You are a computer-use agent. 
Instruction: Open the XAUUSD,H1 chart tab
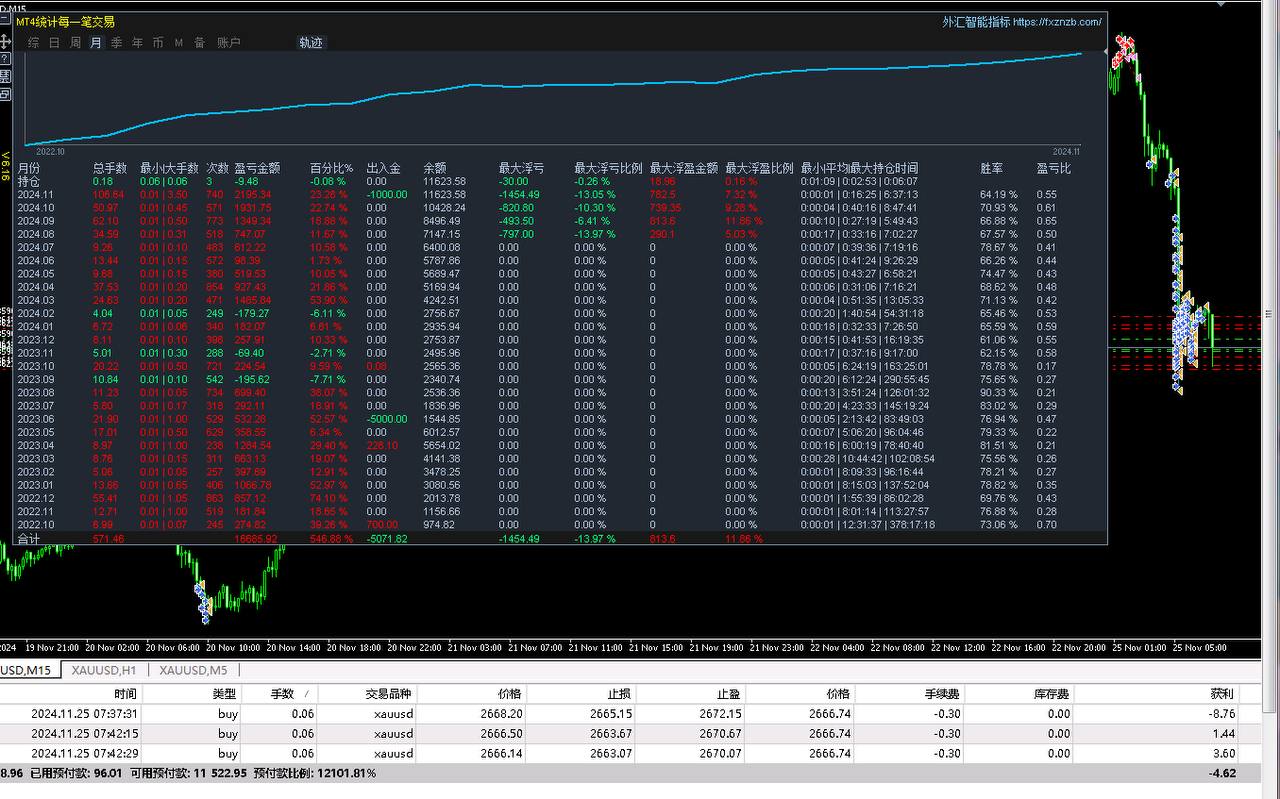click(x=105, y=670)
